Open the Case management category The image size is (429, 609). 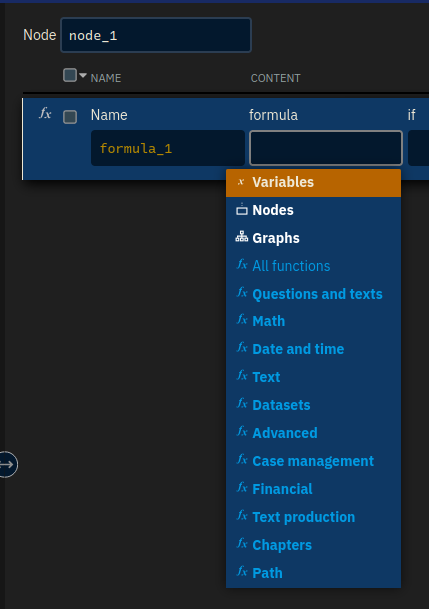pos(313,461)
